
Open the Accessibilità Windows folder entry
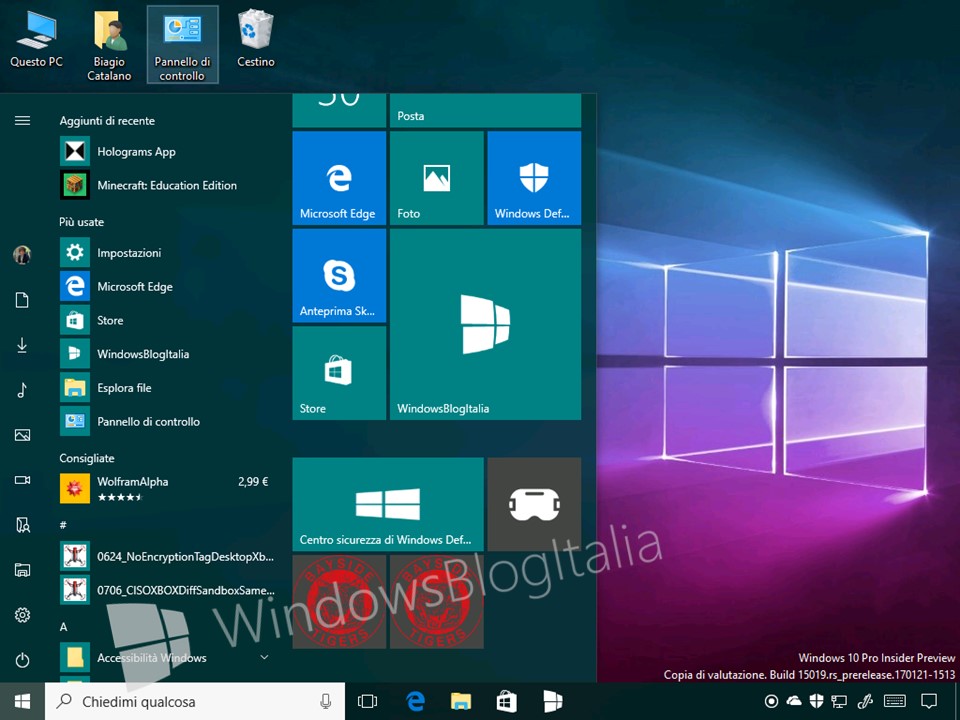tap(167, 658)
